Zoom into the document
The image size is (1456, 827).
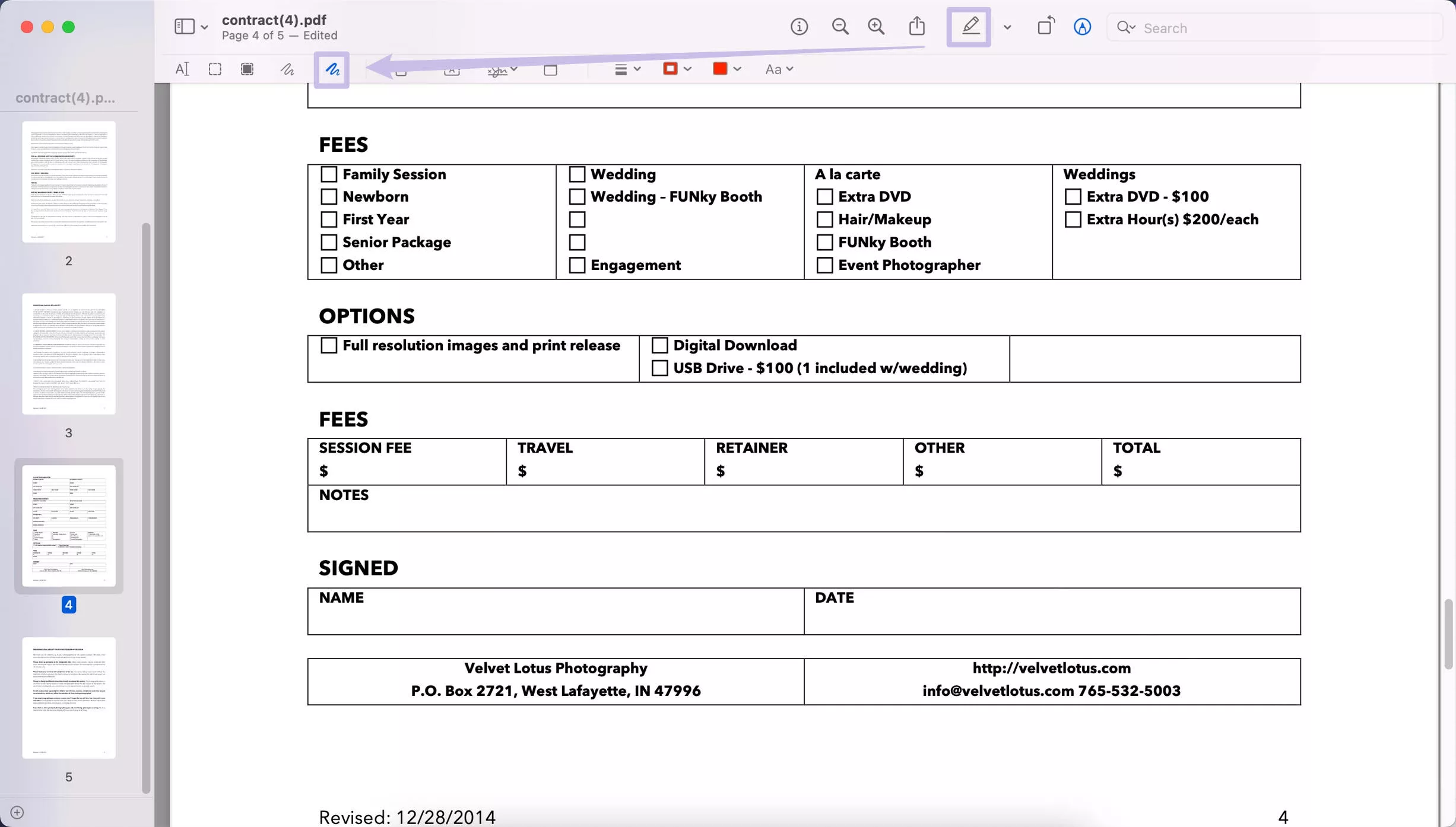coord(875,27)
